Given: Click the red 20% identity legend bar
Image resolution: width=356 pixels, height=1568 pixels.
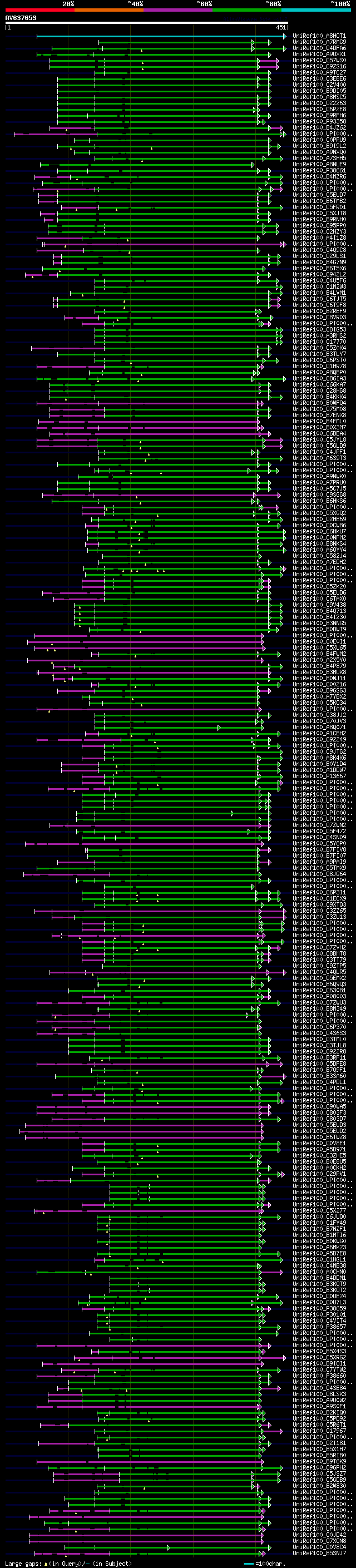Looking at the screenshot, I should [x=39, y=10].
